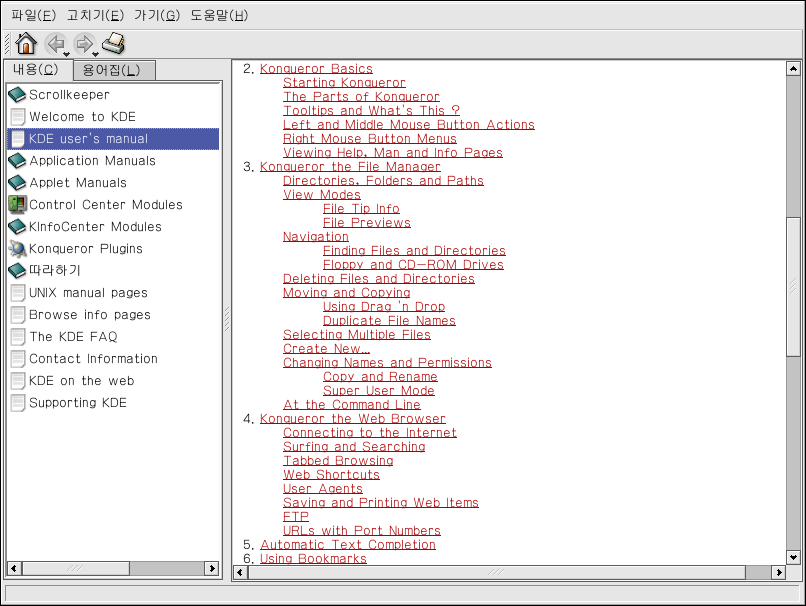This screenshot has width=806, height=606.
Task: Open the 파일(F) menu
Action: pos(33,15)
